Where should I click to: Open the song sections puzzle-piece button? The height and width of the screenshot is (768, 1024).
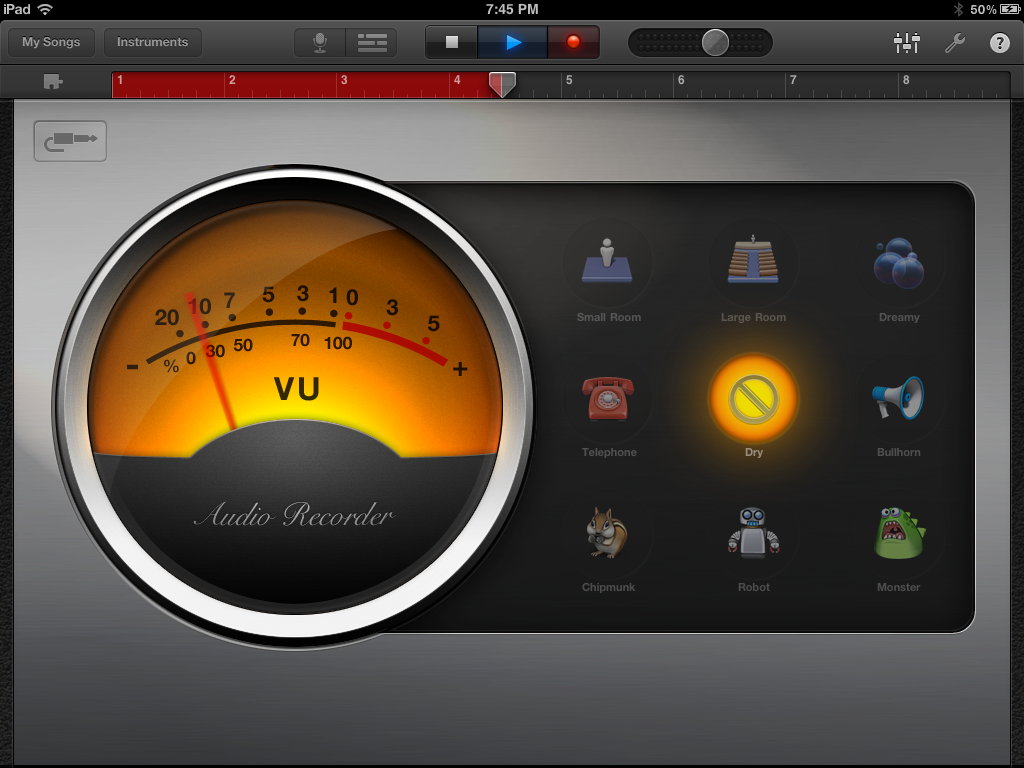(x=53, y=83)
